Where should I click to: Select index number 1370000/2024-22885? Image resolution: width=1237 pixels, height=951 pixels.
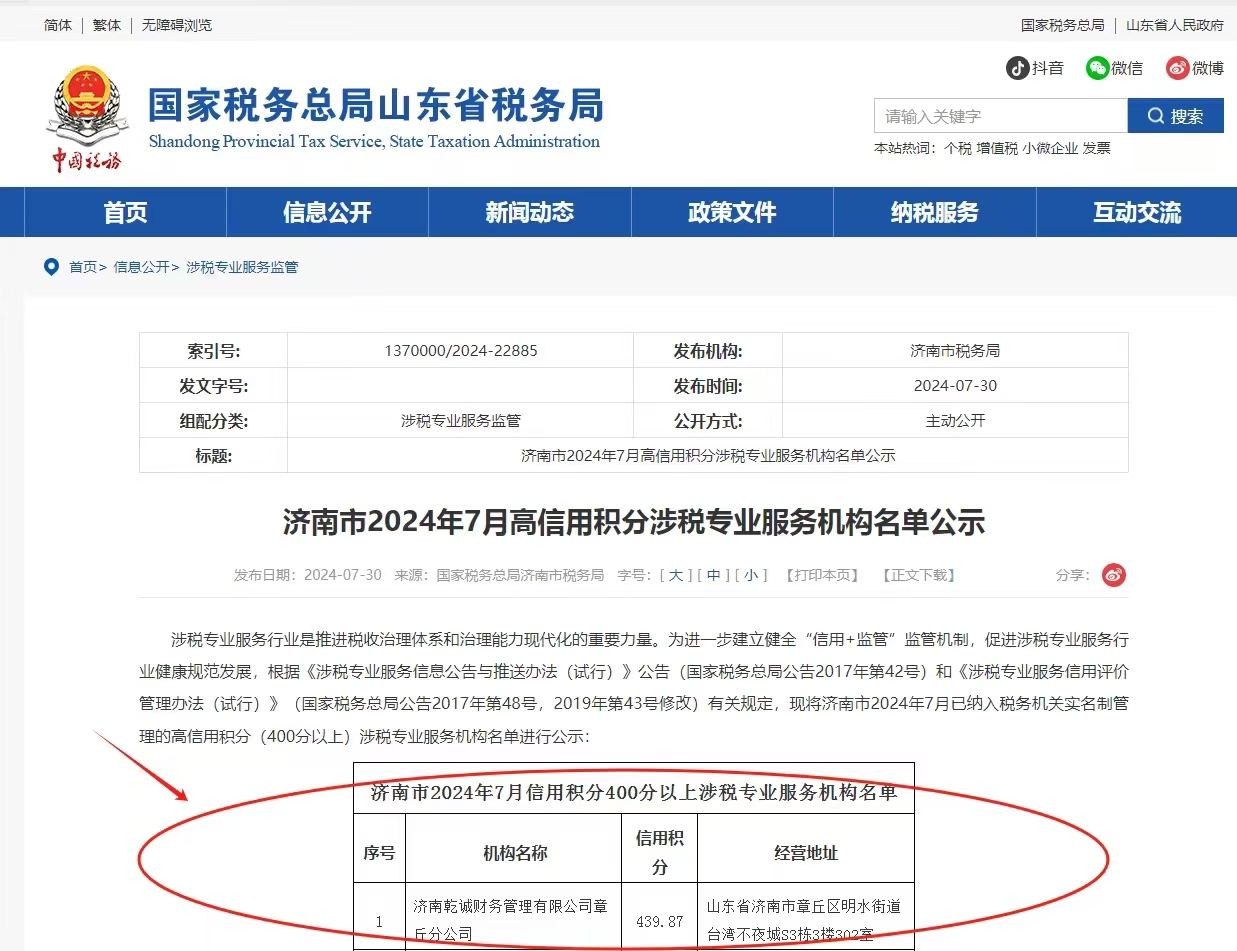[461, 351]
